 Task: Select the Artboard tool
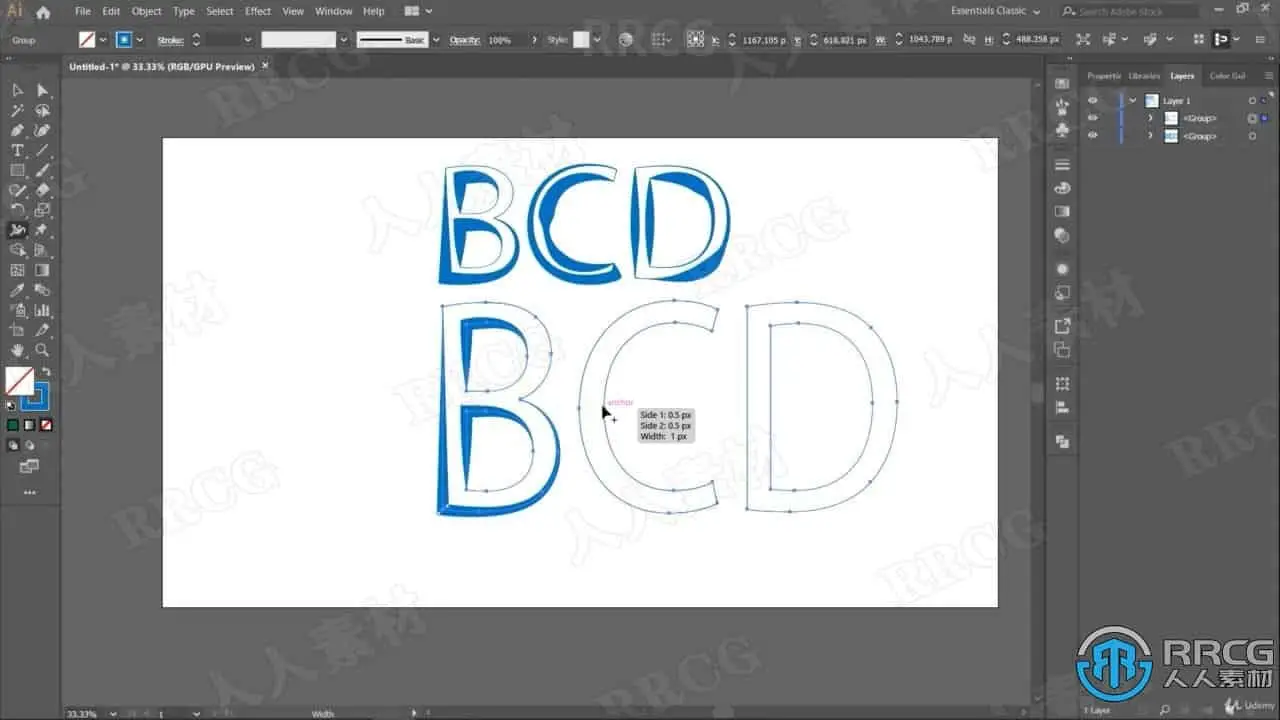(17, 331)
